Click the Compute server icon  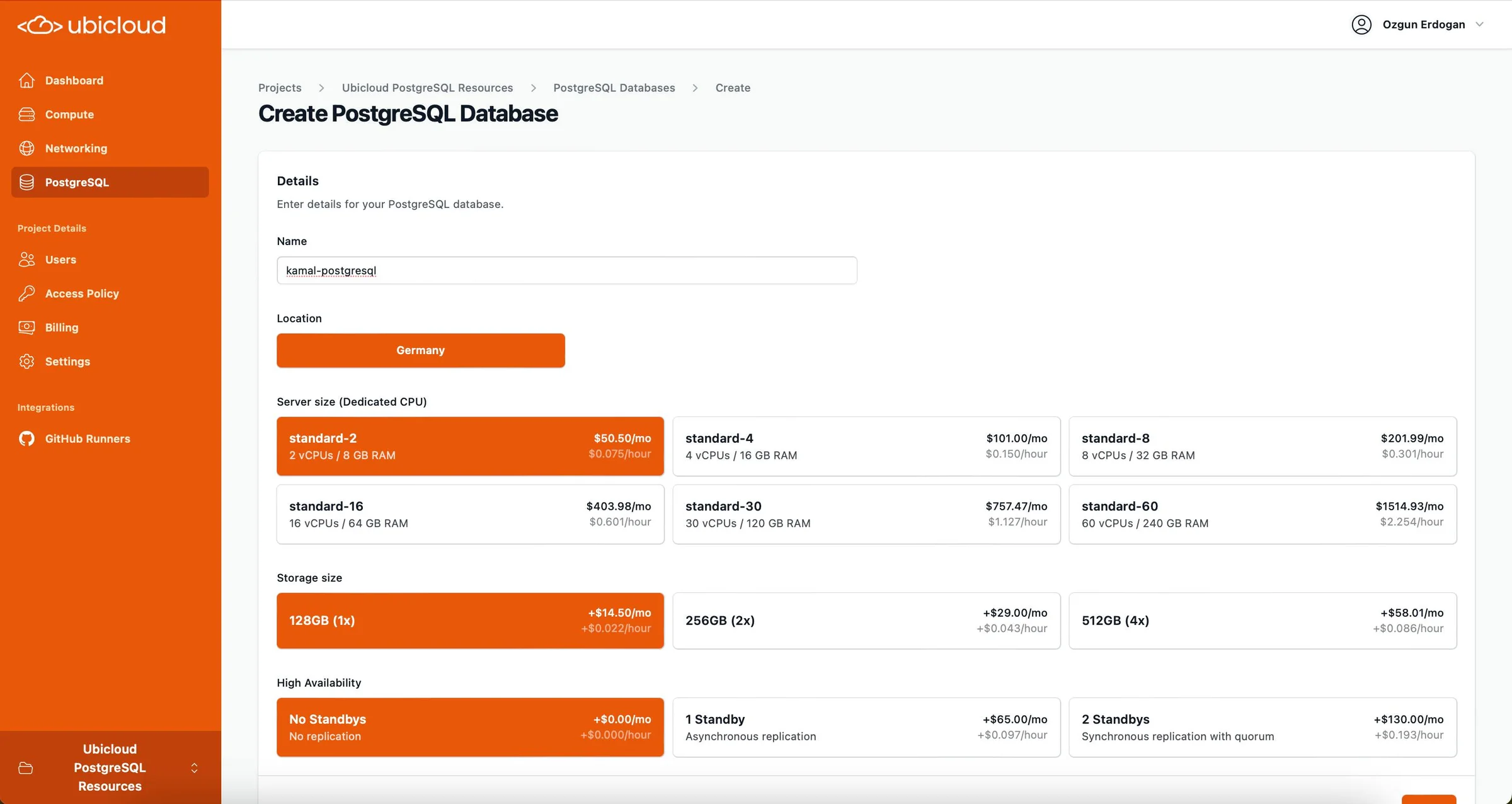coord(26,115)
